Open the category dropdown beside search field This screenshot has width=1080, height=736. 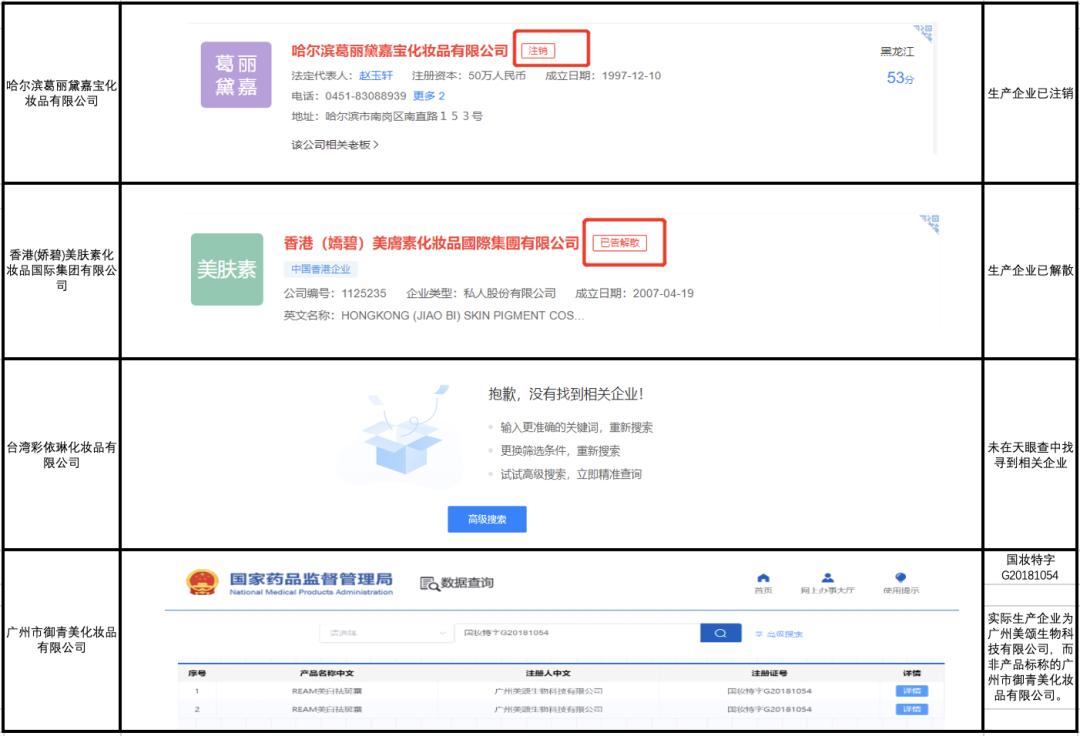point(385,633)
